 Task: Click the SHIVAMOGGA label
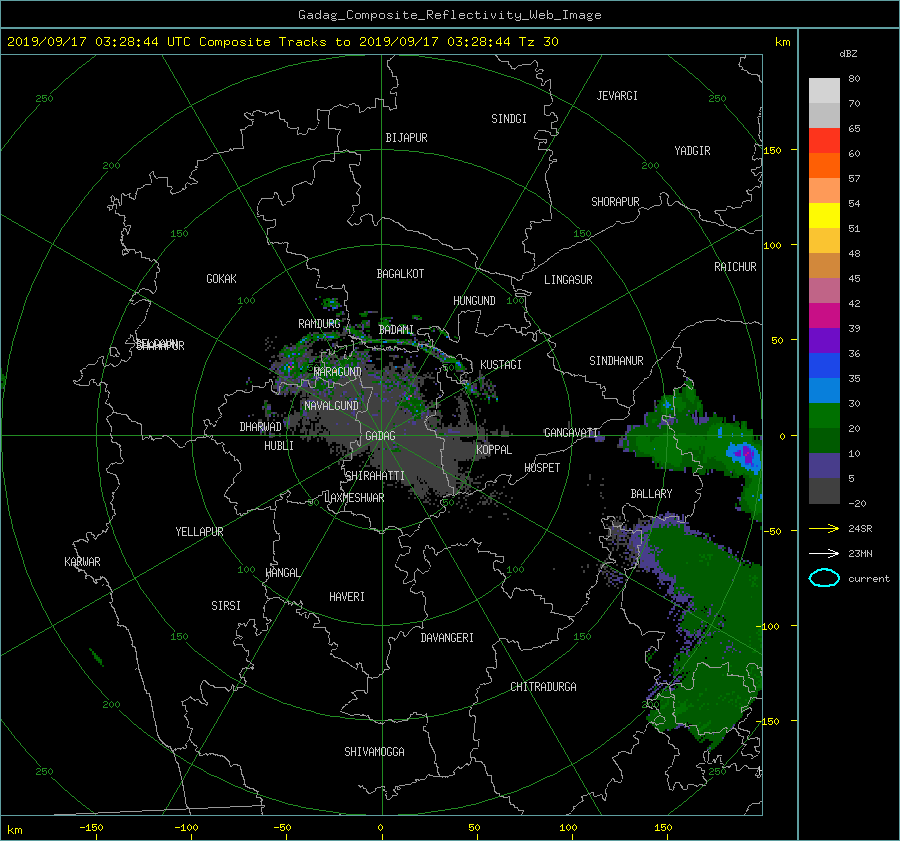[374, 751]
